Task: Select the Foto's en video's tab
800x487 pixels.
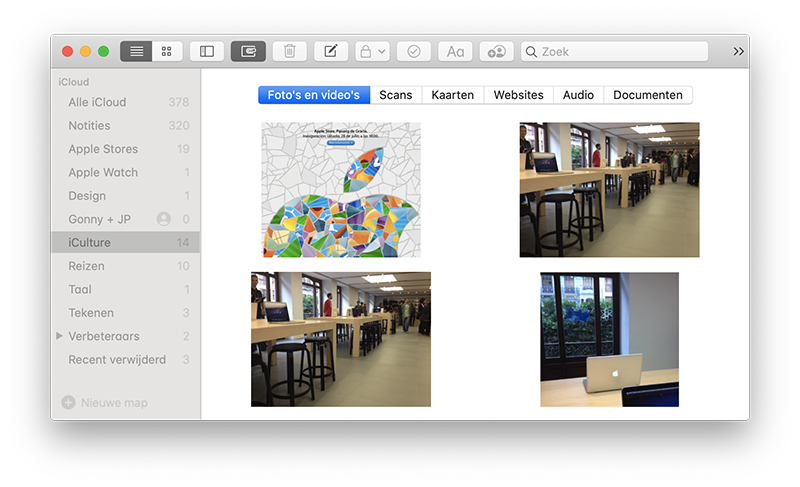Action: click(x=314, y=95)
